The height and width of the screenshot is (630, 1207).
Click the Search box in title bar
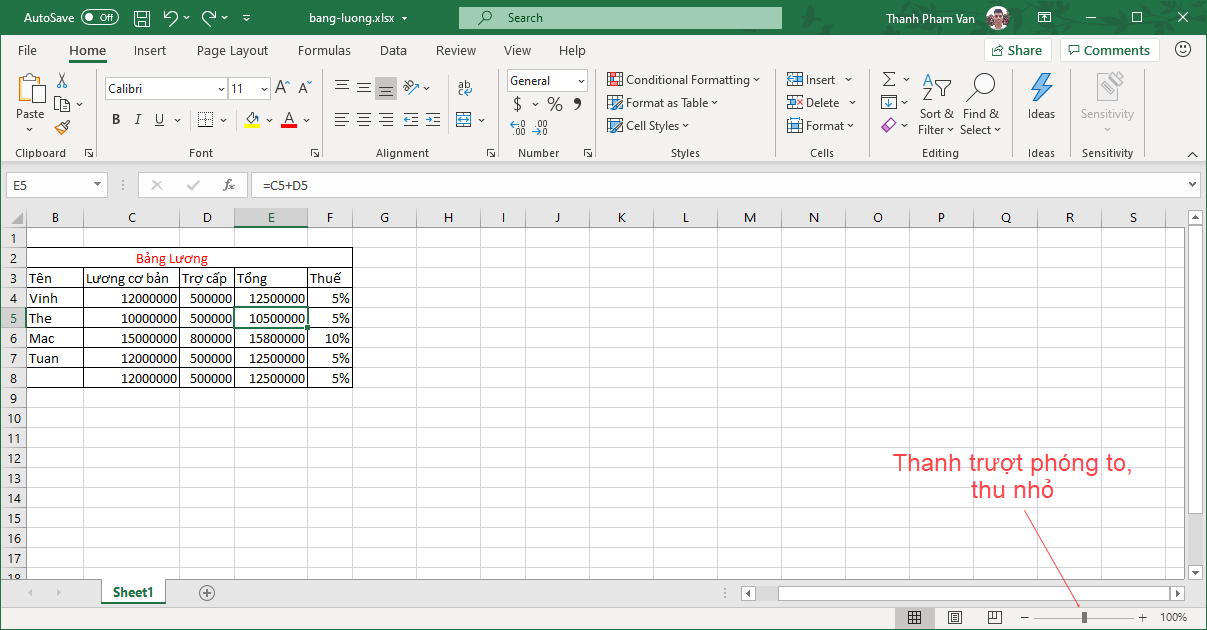pos(620,18)
